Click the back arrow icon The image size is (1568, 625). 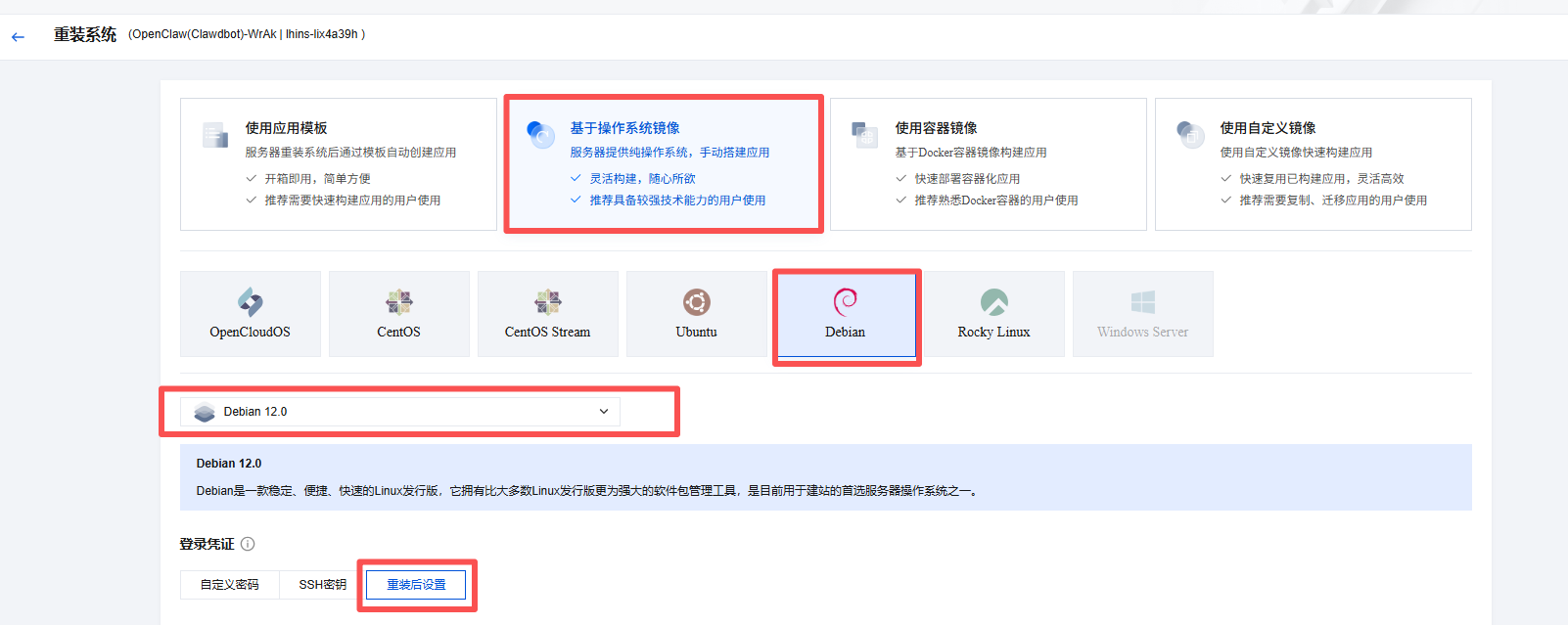(18, 37)
